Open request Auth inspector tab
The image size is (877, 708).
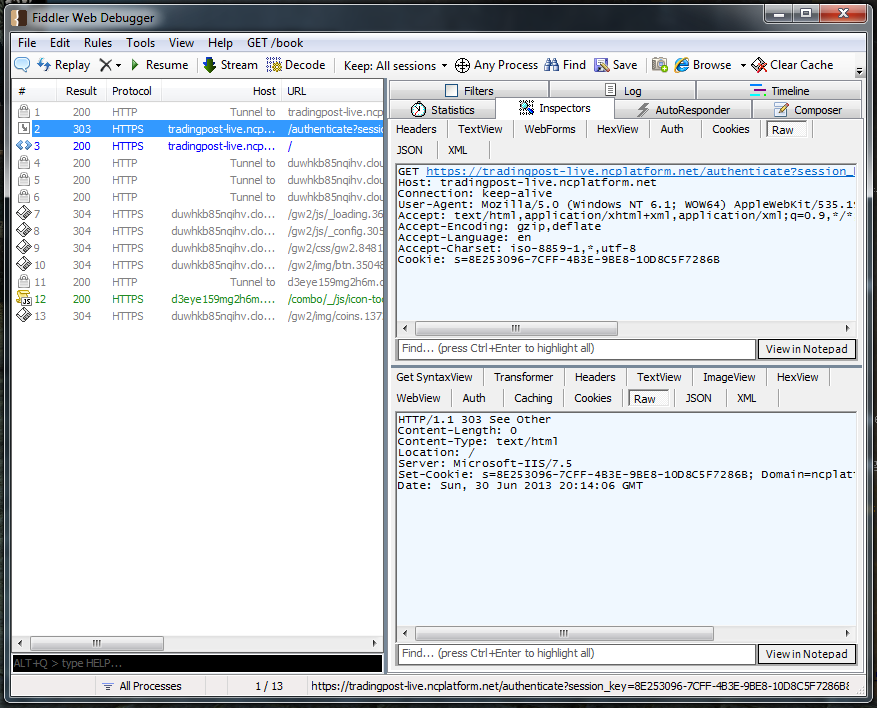[672, 129]
